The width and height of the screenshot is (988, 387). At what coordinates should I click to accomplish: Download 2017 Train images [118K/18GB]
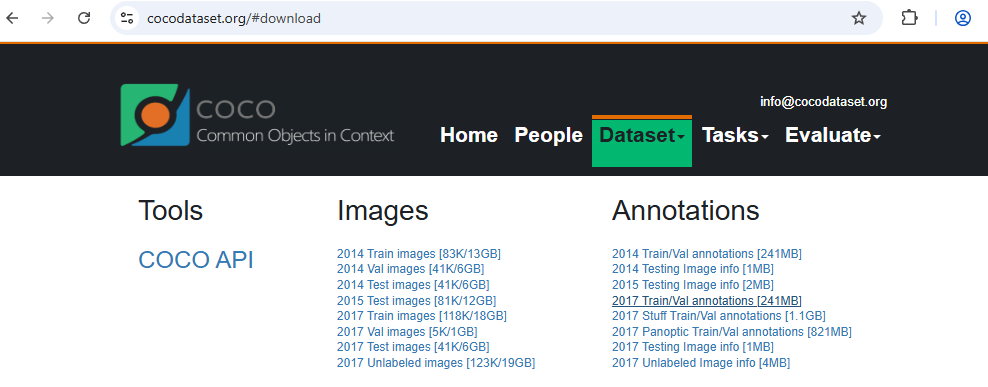(422, 316)
